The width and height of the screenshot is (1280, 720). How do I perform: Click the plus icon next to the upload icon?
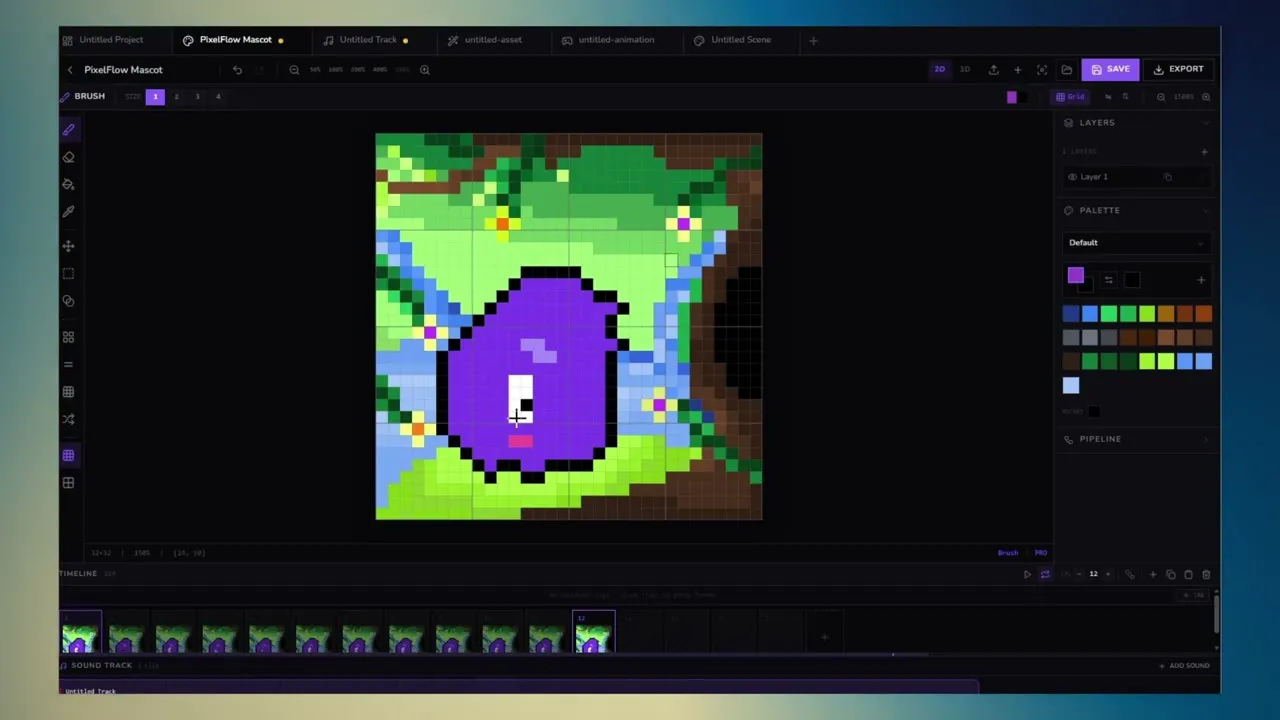[x=1017, y=70]
